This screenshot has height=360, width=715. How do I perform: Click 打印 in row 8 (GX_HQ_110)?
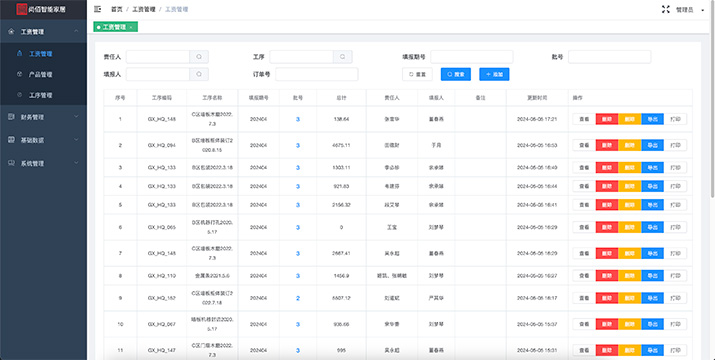[x=675, y=276]
